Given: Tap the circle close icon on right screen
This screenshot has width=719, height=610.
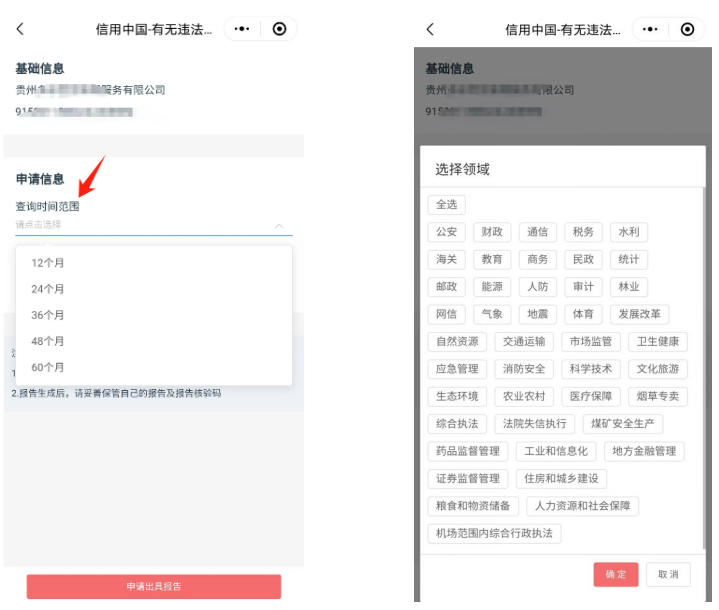Looking at the screenshot, I should click(687, 30).
